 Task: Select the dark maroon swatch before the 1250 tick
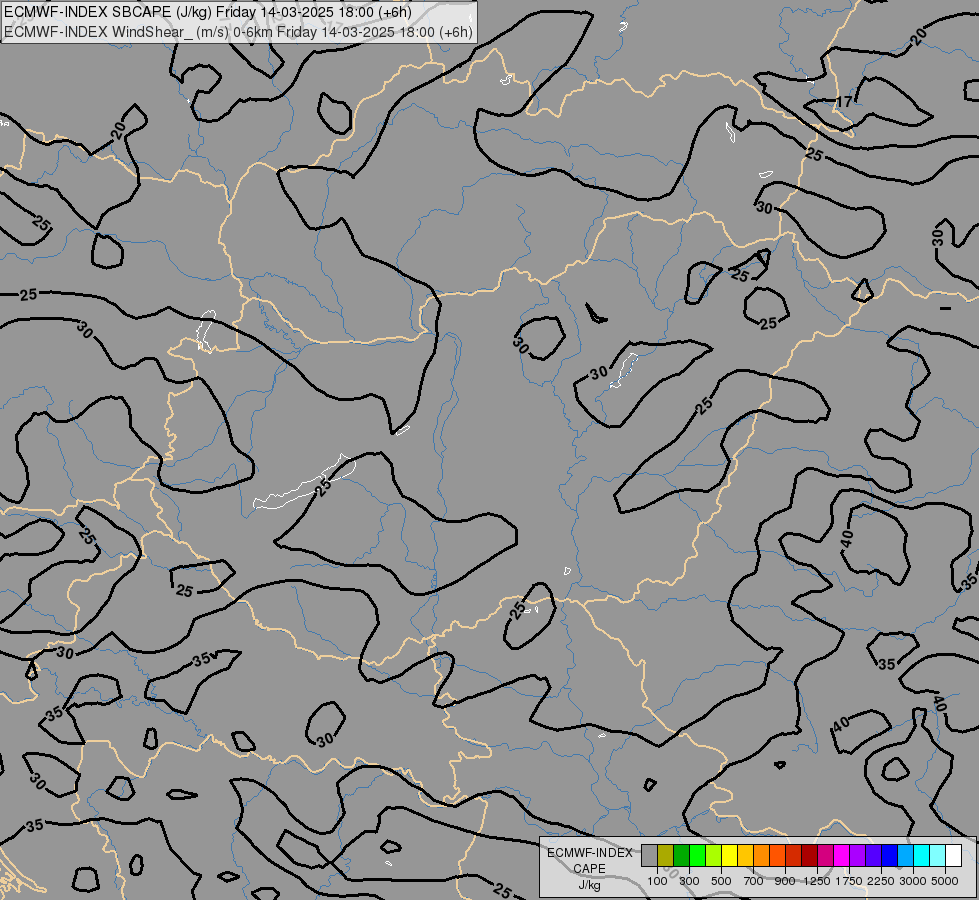(810, 856)
